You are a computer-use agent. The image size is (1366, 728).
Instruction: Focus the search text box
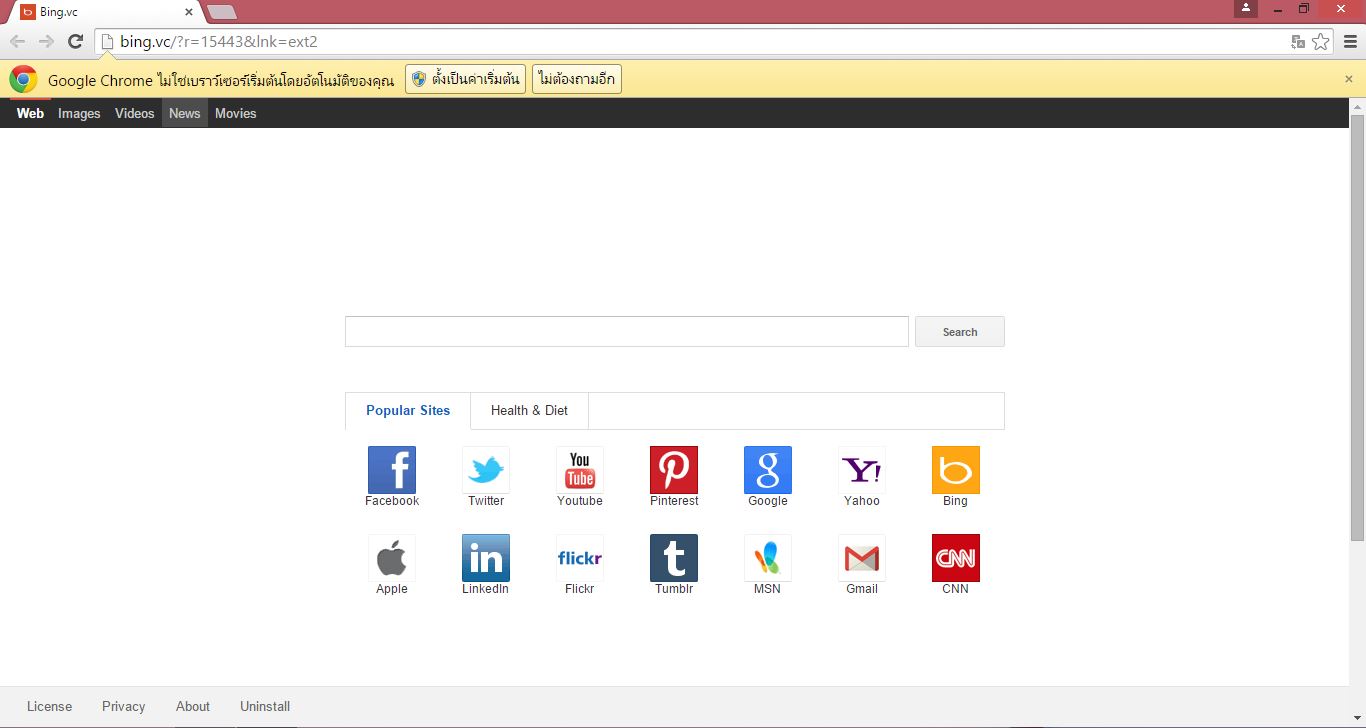click(627, 332)
